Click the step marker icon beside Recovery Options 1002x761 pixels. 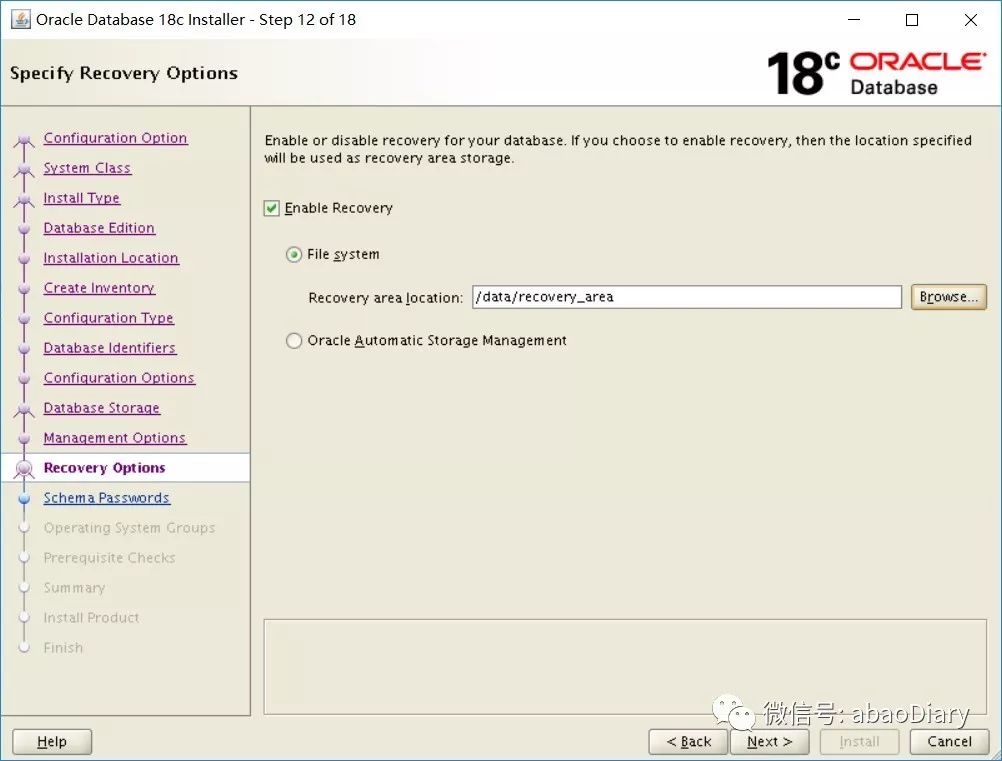coord(24,469)
